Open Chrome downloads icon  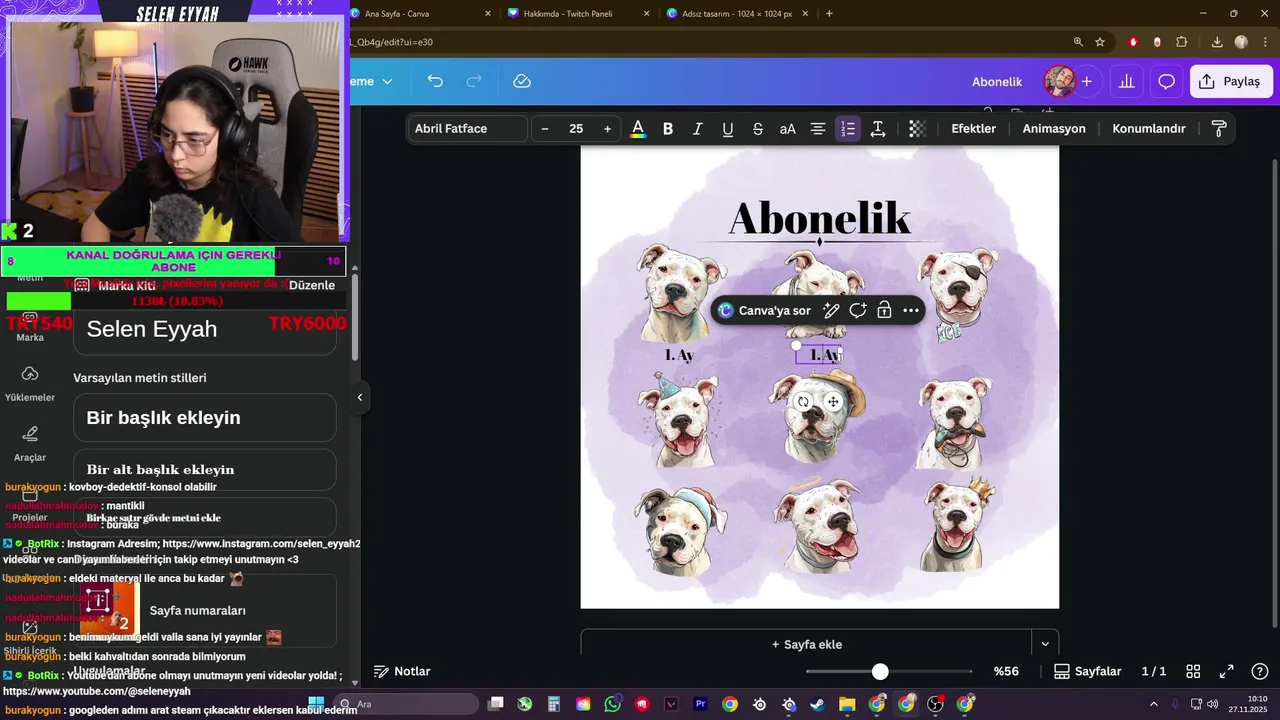pyautogui.click(x=1217, y=42)
